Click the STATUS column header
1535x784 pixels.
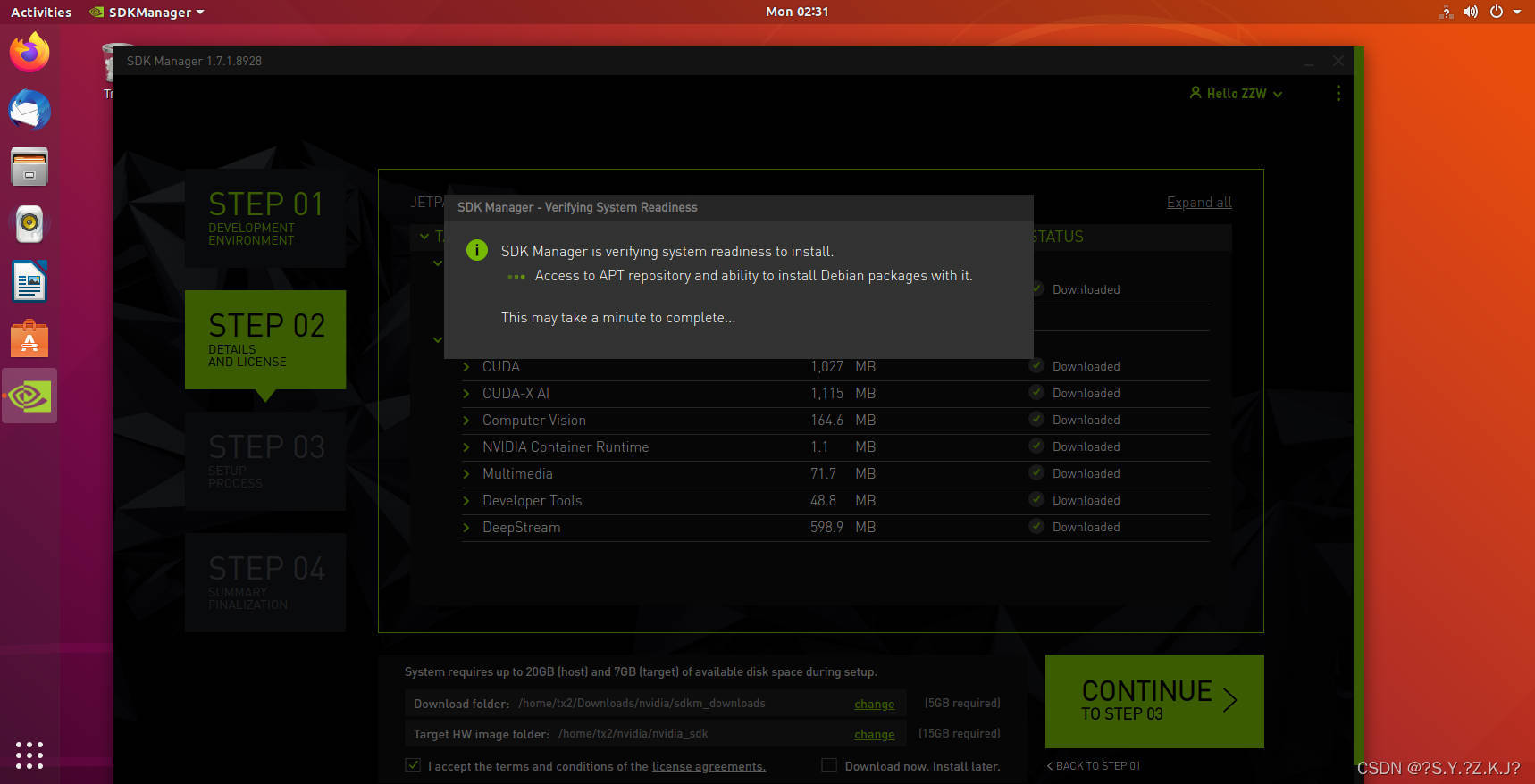click(1058, 237)
